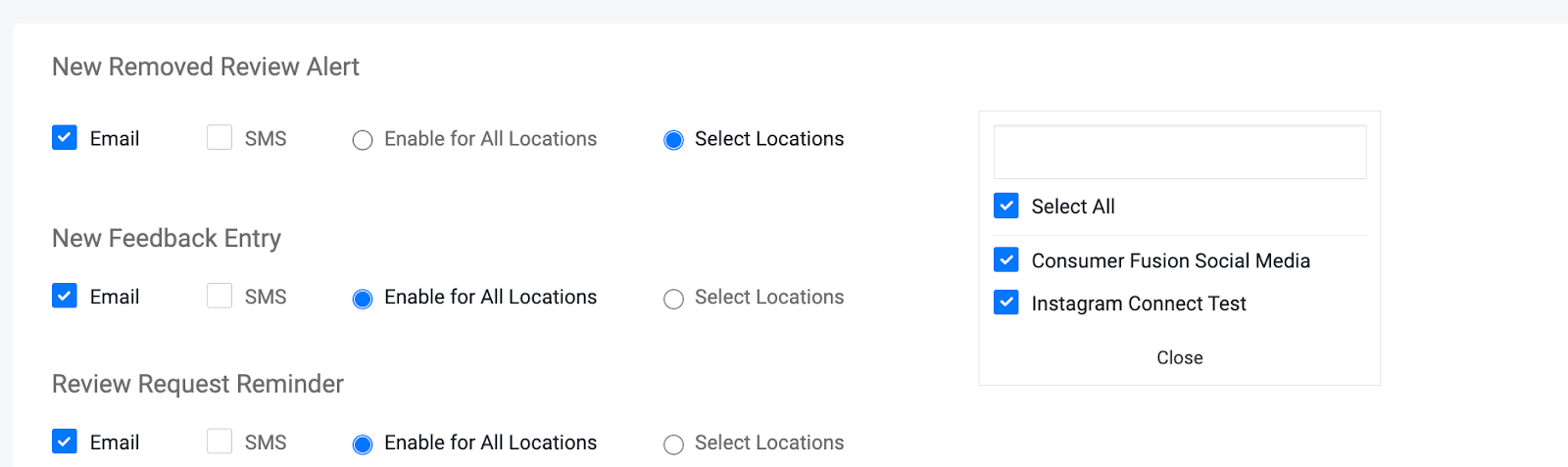Select Enable for All Locations for Removed Review Alert
1568x467 pixels.
[x=363, y=140]
